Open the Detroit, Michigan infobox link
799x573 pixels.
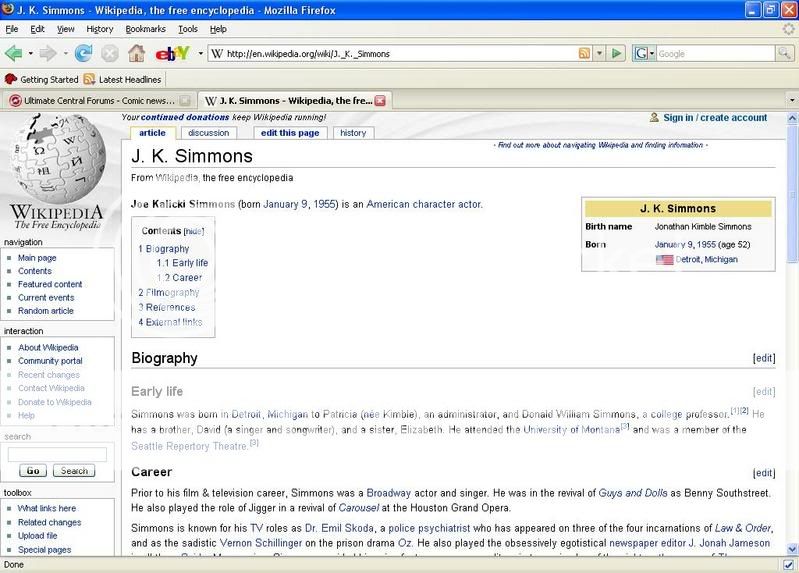click(x=706, y=259)
